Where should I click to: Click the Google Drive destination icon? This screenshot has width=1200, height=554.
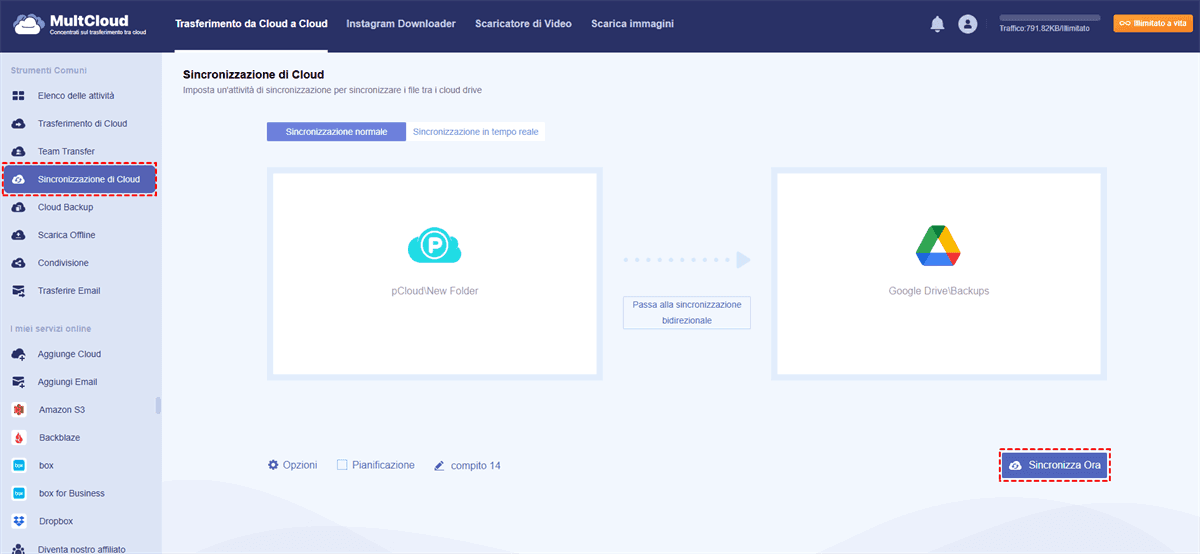(938, 247)
